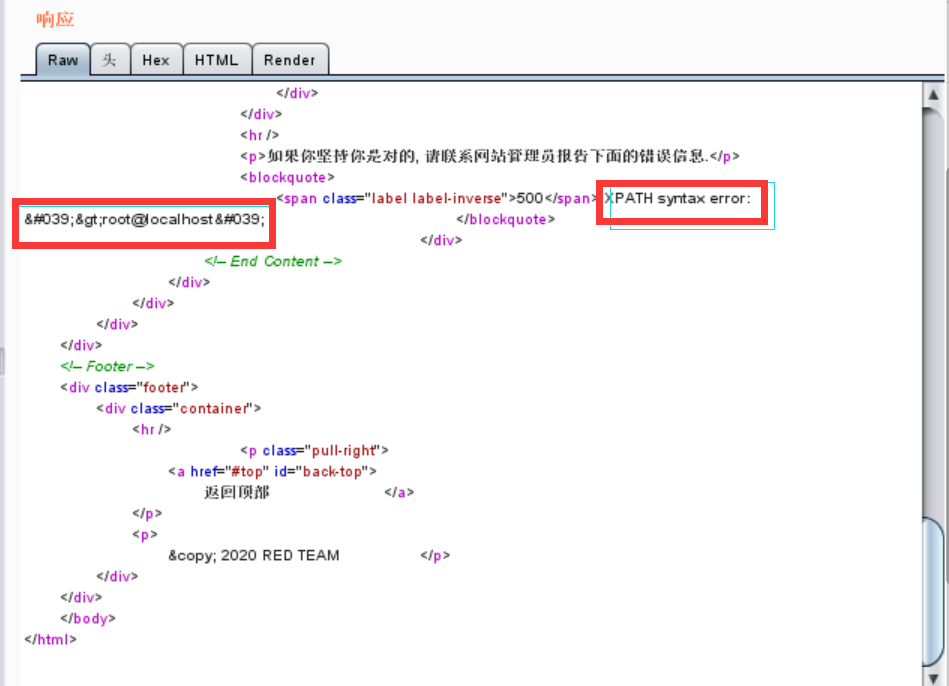Click the '</body>' closing tag
The image size is (949, 686).
(x=88, y=619)
